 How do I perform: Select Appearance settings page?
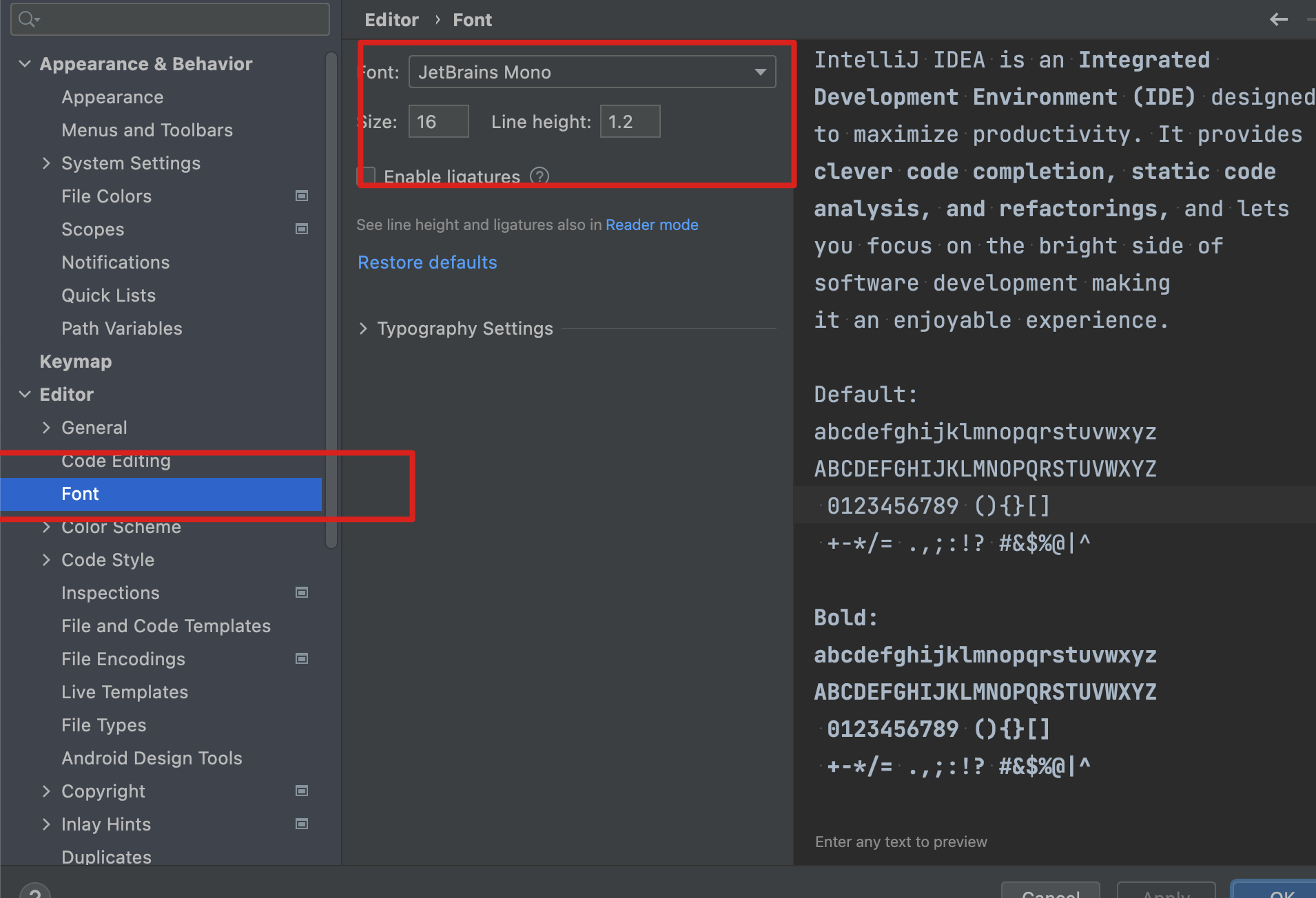pyautogui.click(x=112, y=97)
